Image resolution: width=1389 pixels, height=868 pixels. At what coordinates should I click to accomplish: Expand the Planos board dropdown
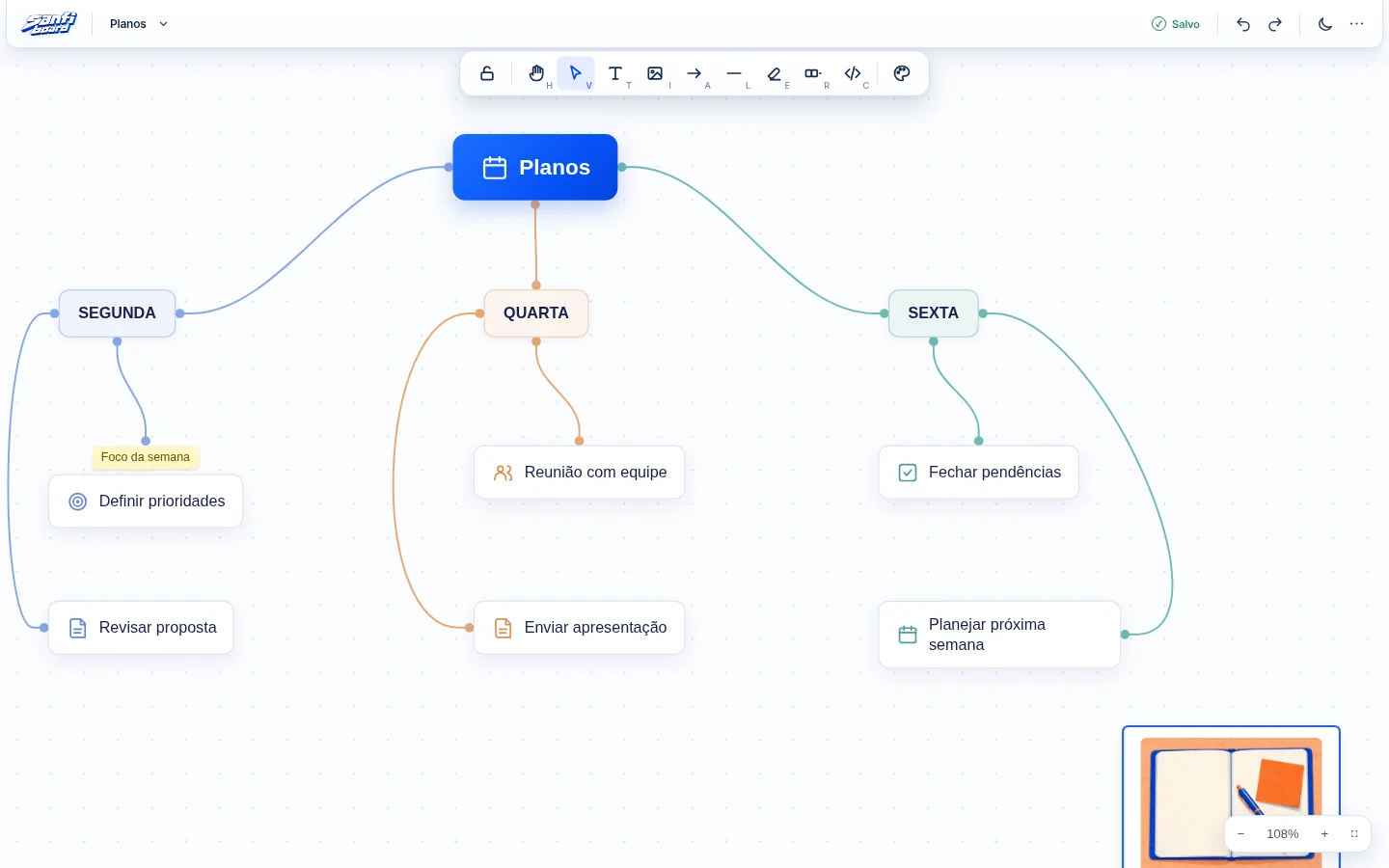point(139,24)
